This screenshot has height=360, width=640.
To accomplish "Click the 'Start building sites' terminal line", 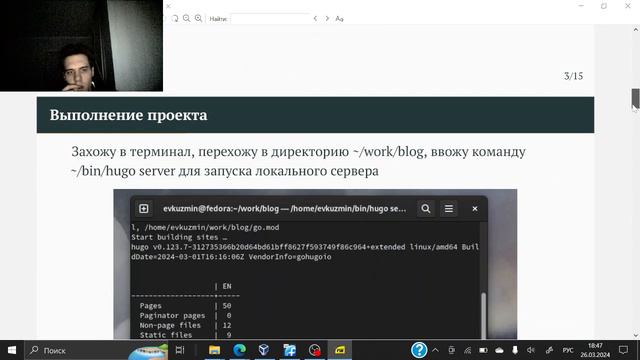I will coord(179,237).
